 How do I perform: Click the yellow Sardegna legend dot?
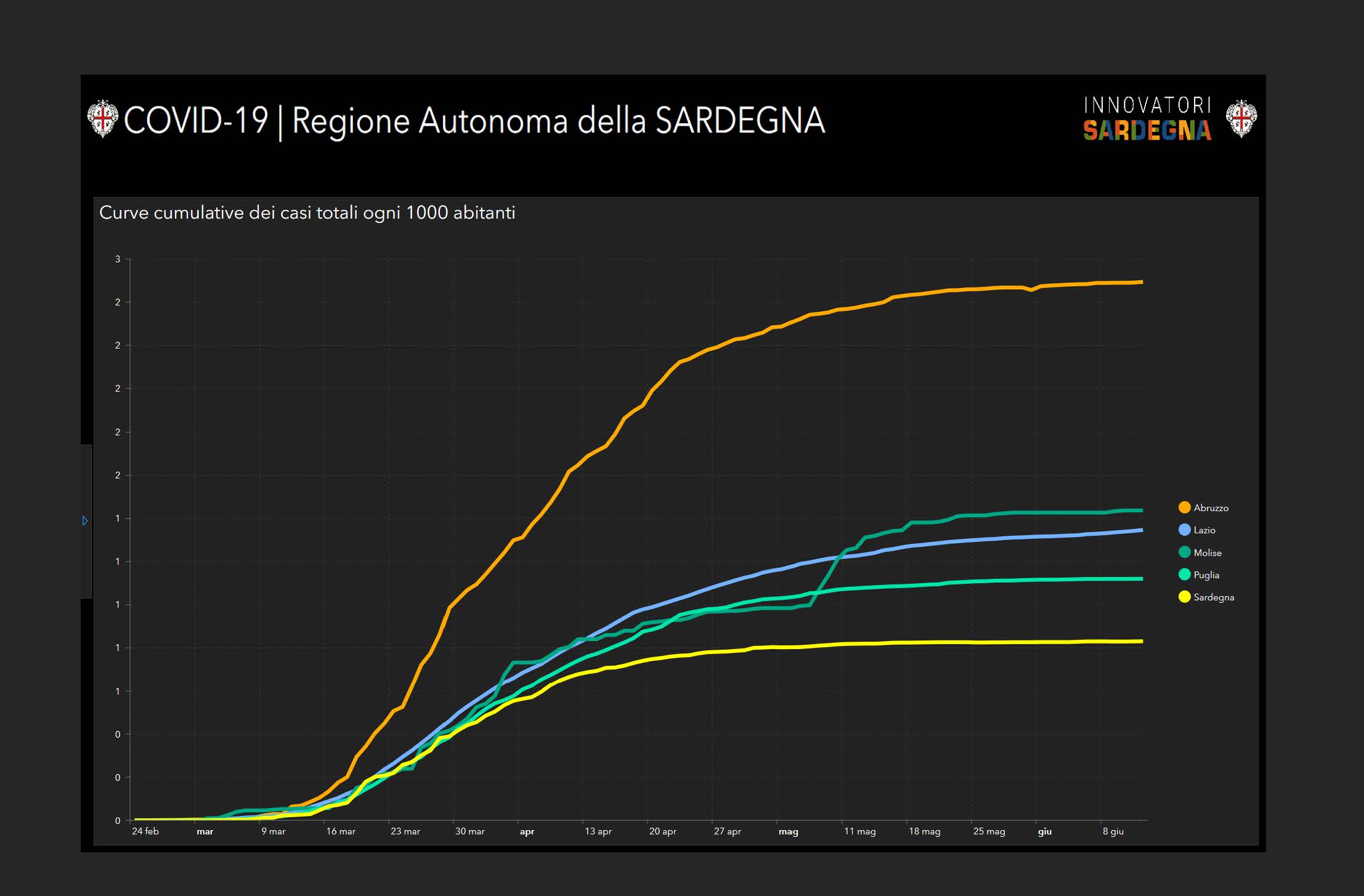1184,597
